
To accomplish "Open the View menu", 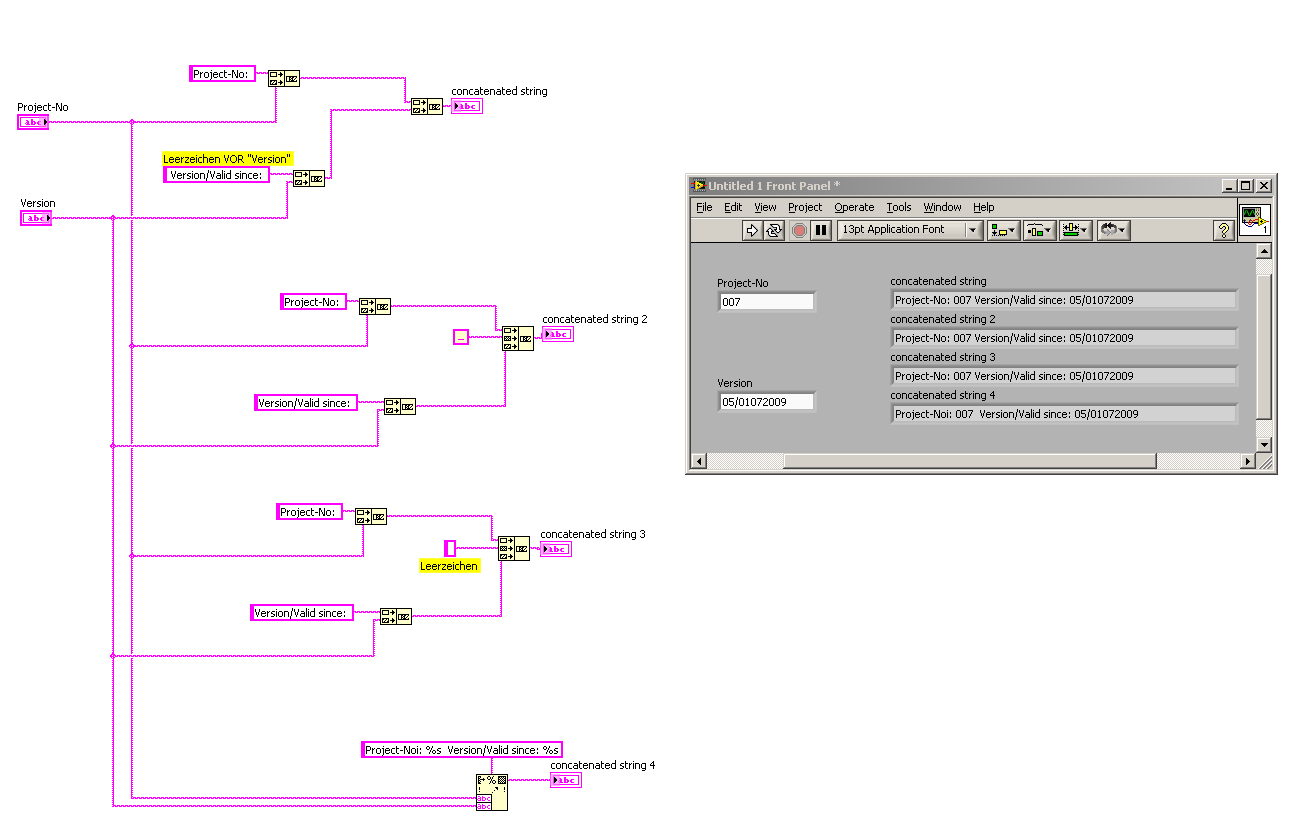I will pos(765,207).
